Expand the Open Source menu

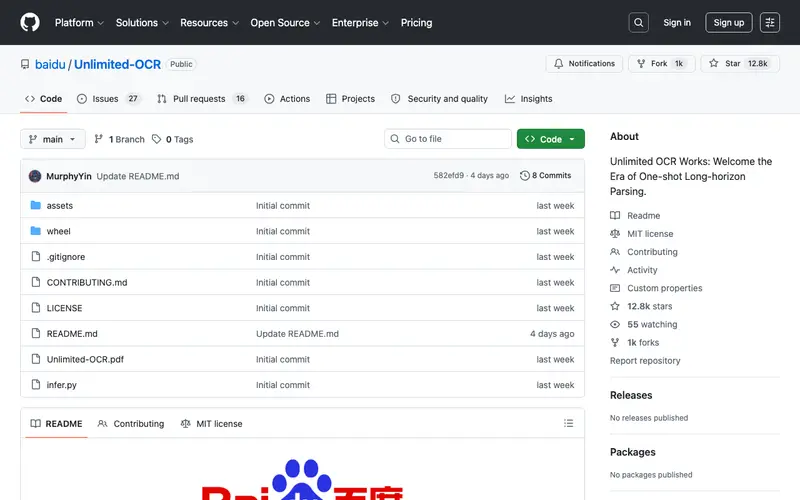pos(285,23)
